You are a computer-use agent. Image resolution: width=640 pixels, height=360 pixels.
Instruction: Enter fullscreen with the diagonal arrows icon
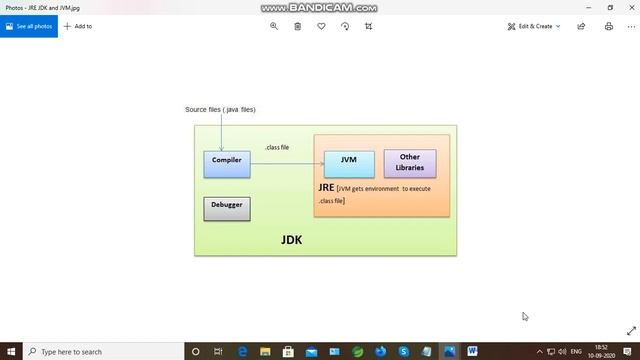coord(631,331)
